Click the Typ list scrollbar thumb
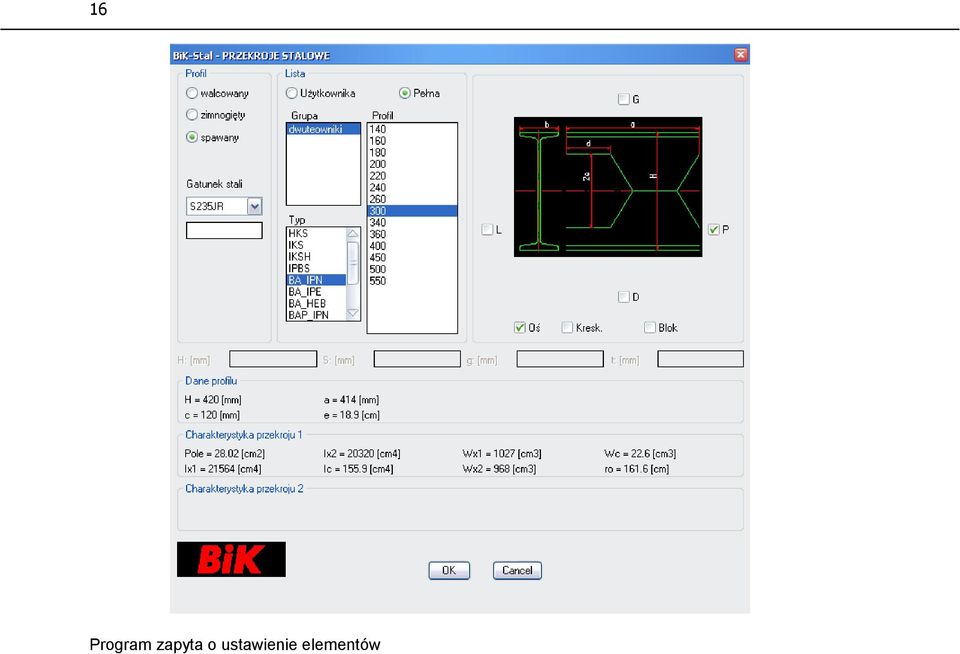 (353, 262)
